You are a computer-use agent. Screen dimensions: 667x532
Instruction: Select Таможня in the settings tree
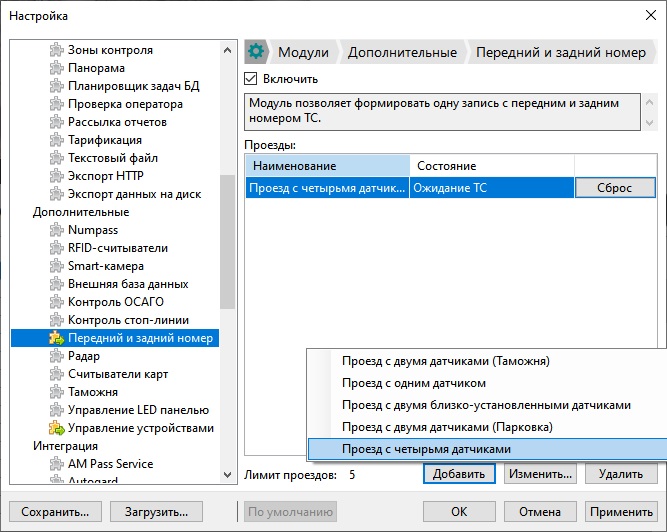pyautogui.click(x=93, y=392)
